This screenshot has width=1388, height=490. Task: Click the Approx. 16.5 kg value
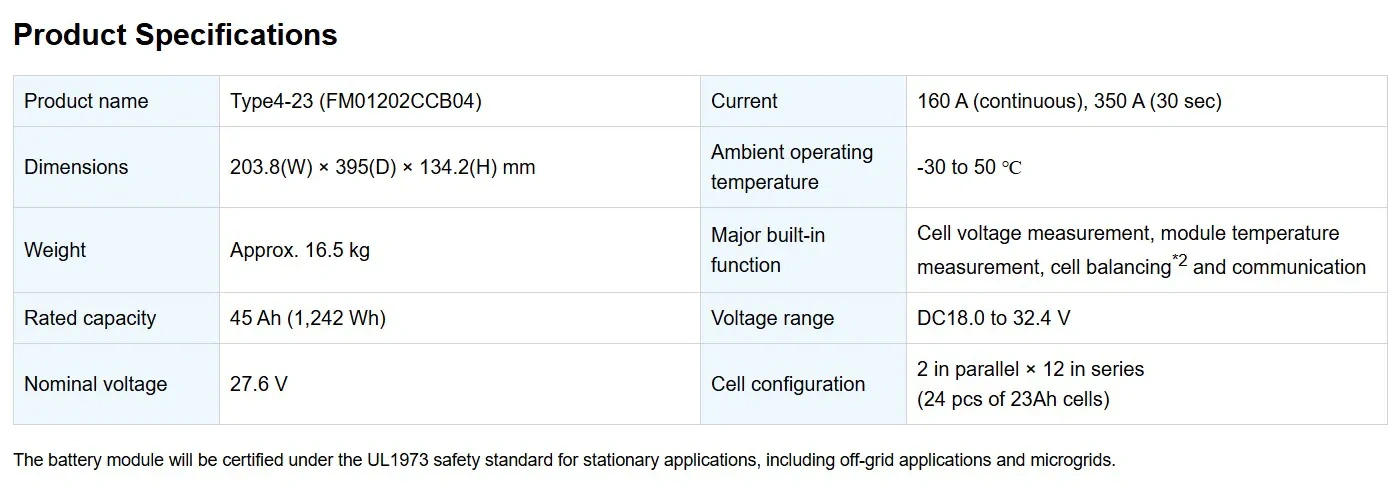coord(299,250)
